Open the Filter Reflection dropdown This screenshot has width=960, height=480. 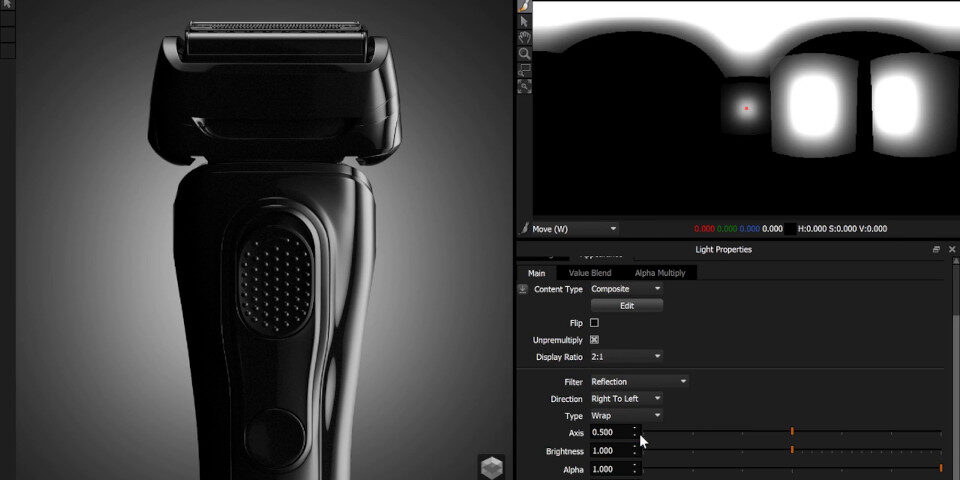[x=639, y=381]
